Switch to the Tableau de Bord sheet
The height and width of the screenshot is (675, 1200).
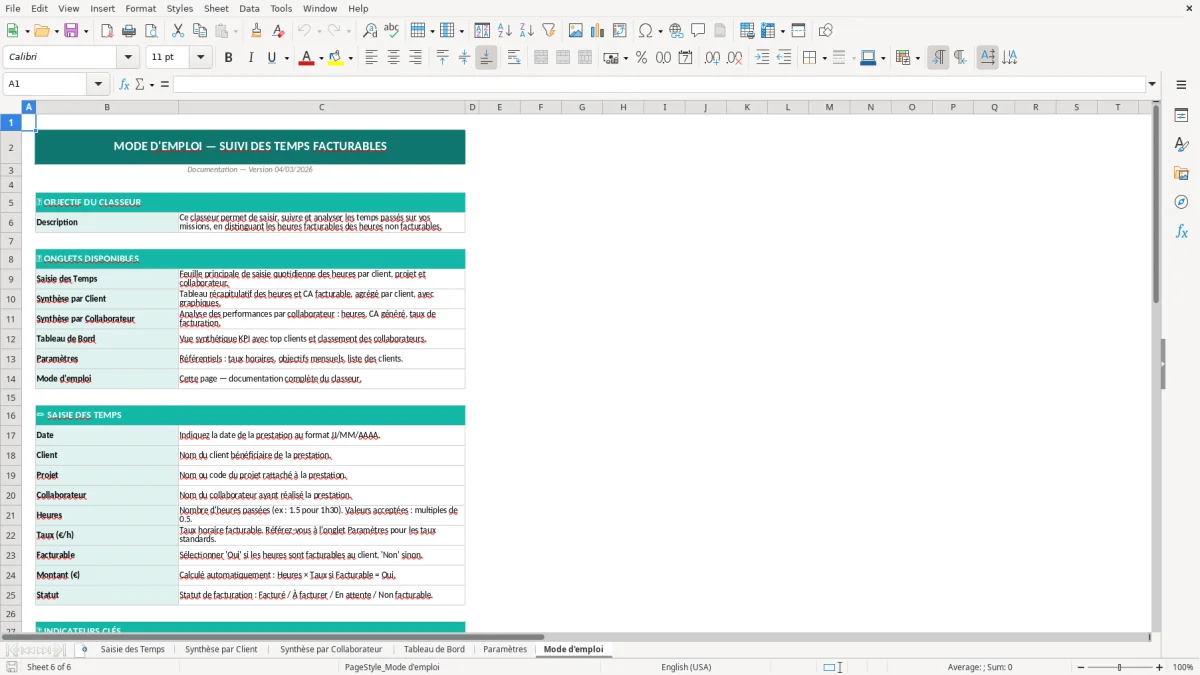point(434,649)
